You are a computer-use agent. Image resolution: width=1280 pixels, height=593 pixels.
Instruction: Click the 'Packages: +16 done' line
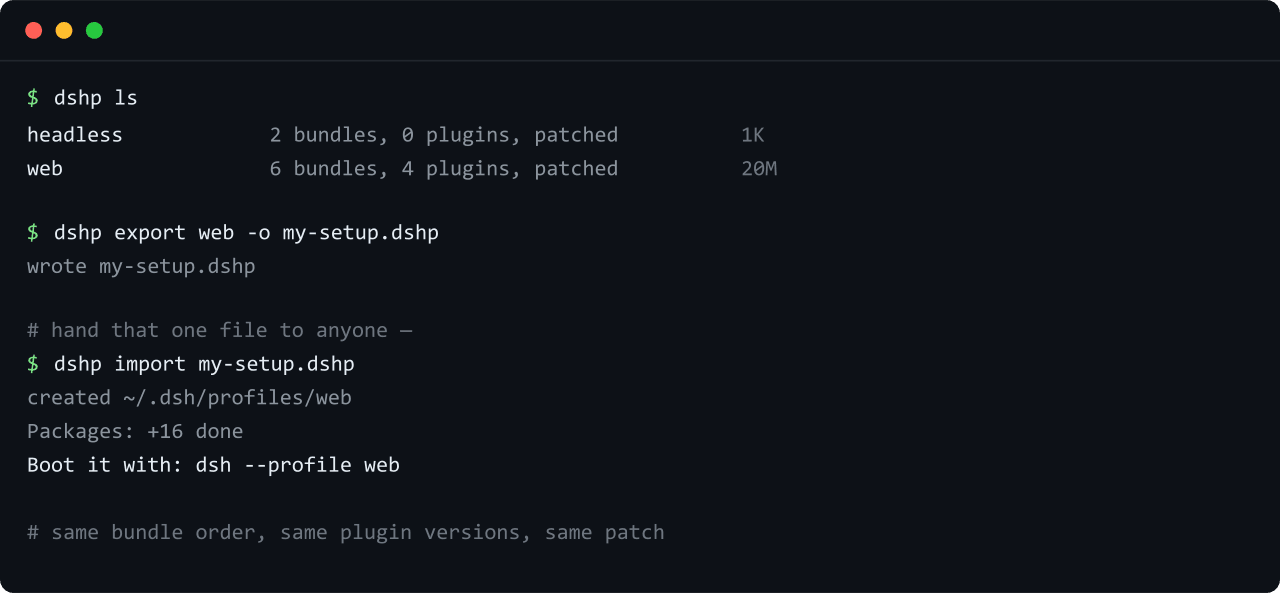point(135,432)
